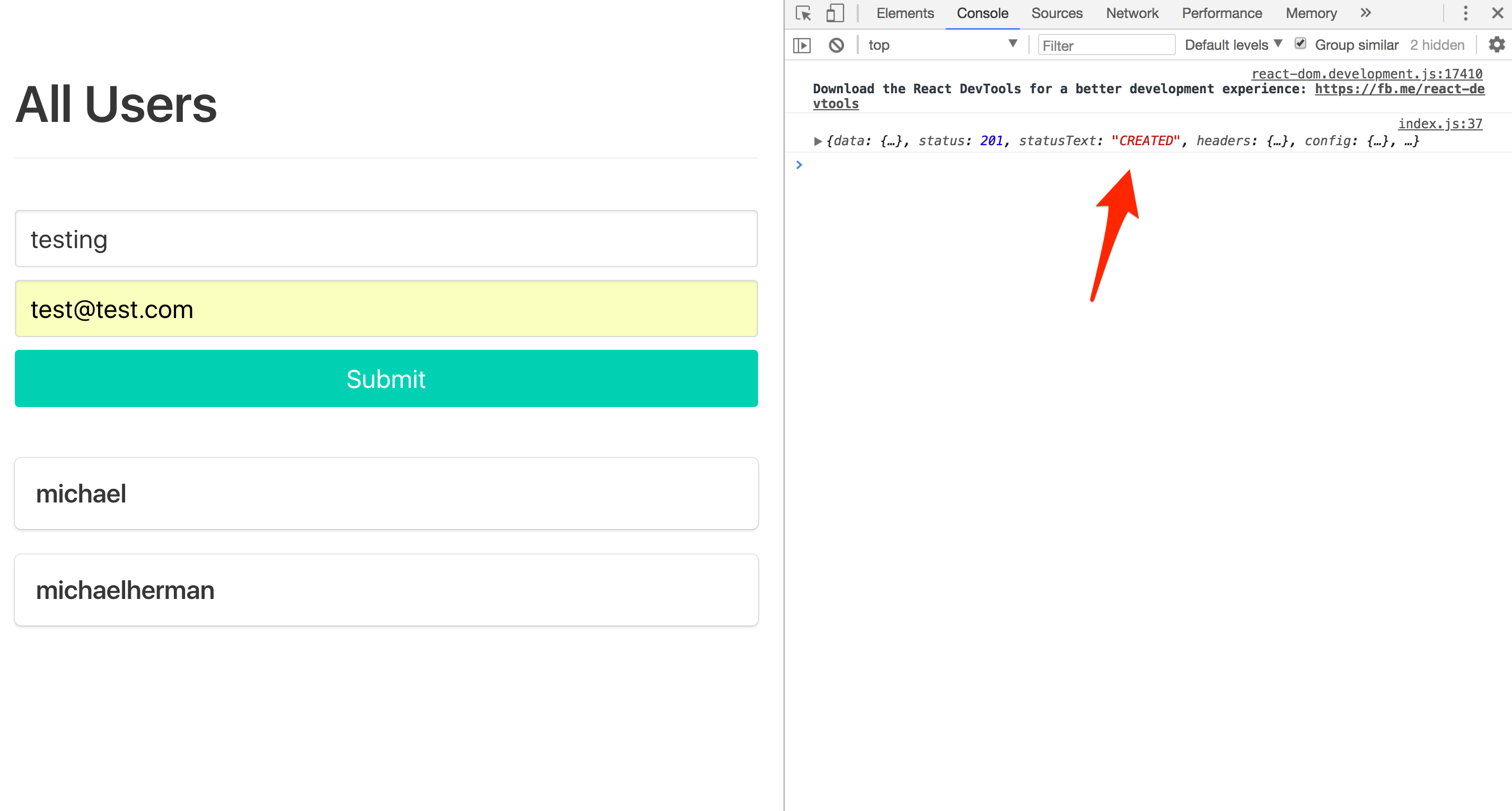The image size is (1512, 811).
Task: Expand the logged response object
Action: coord(817,142)
